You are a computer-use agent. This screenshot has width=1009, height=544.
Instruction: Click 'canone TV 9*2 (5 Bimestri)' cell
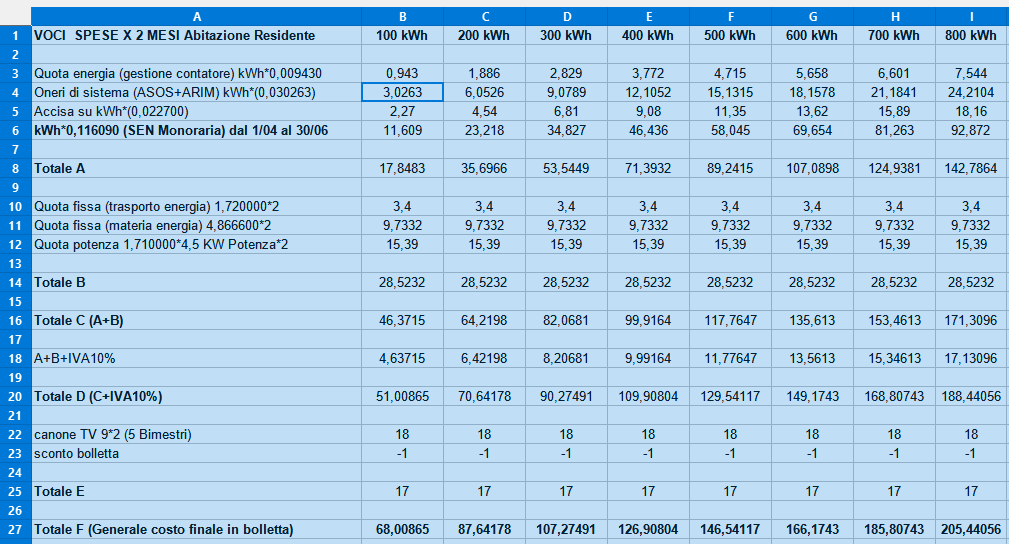(x=196, y=435)
